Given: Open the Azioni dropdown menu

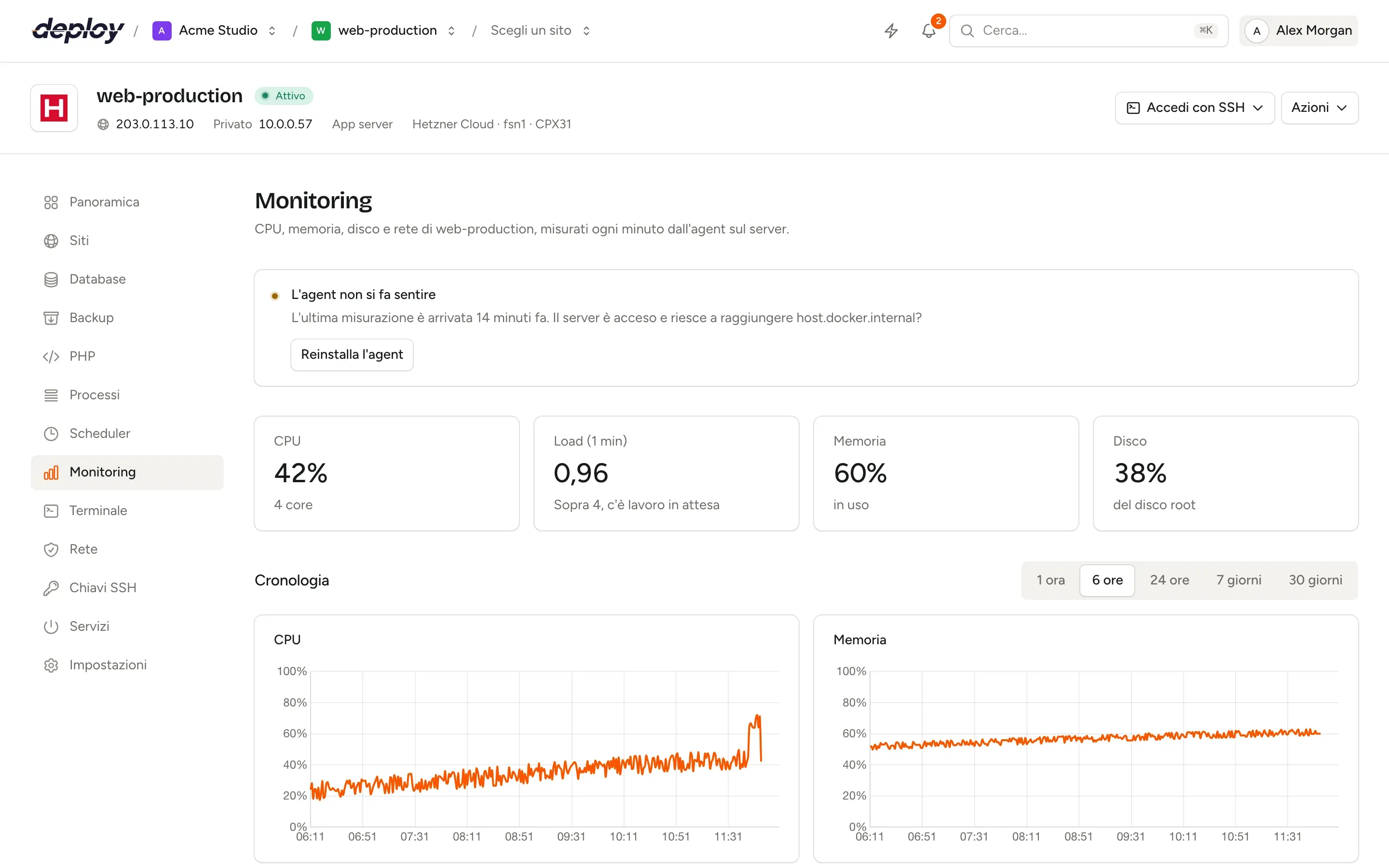Looking at the screenshot, I should click(1319, 108).
